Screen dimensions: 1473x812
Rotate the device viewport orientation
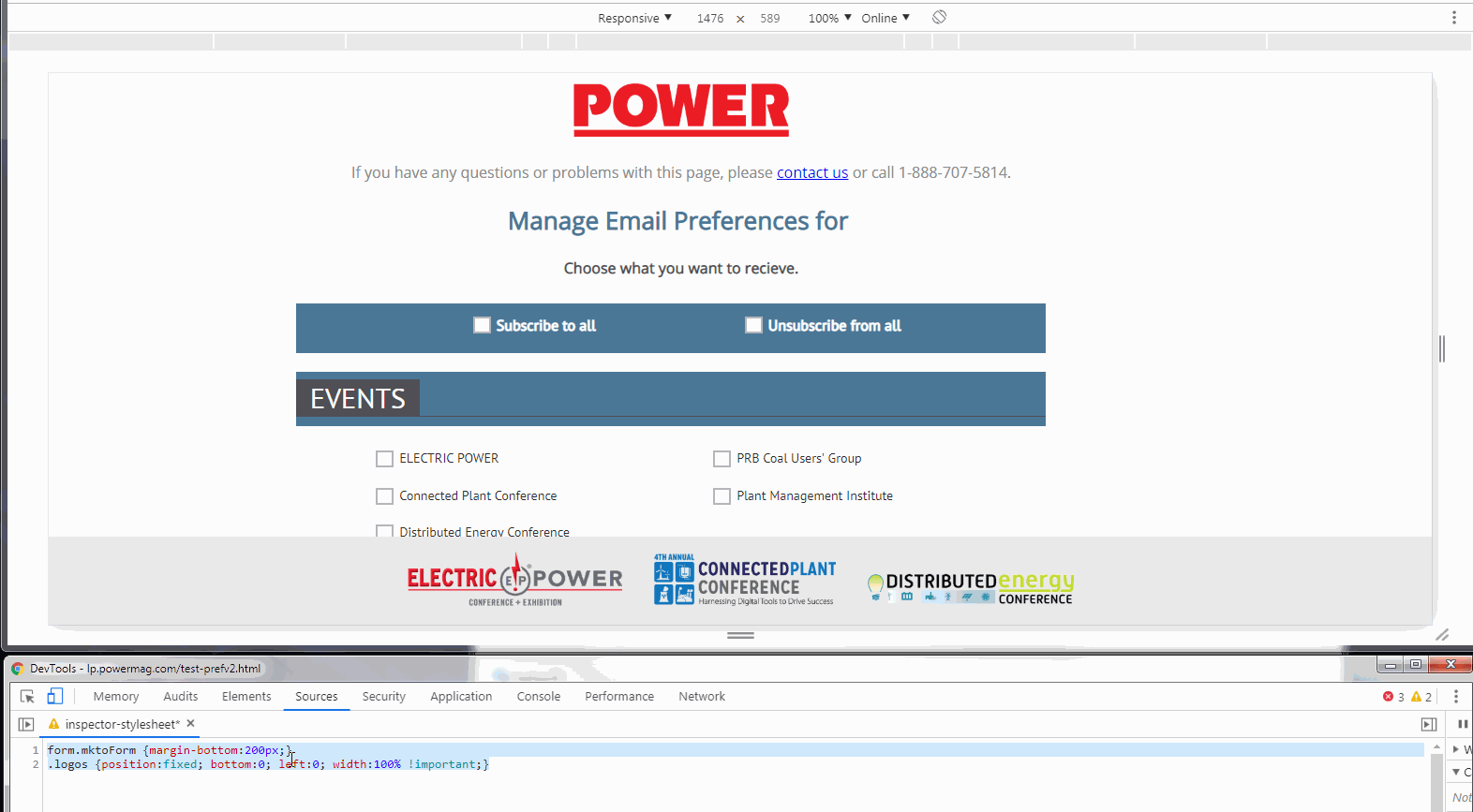(939, 17)
